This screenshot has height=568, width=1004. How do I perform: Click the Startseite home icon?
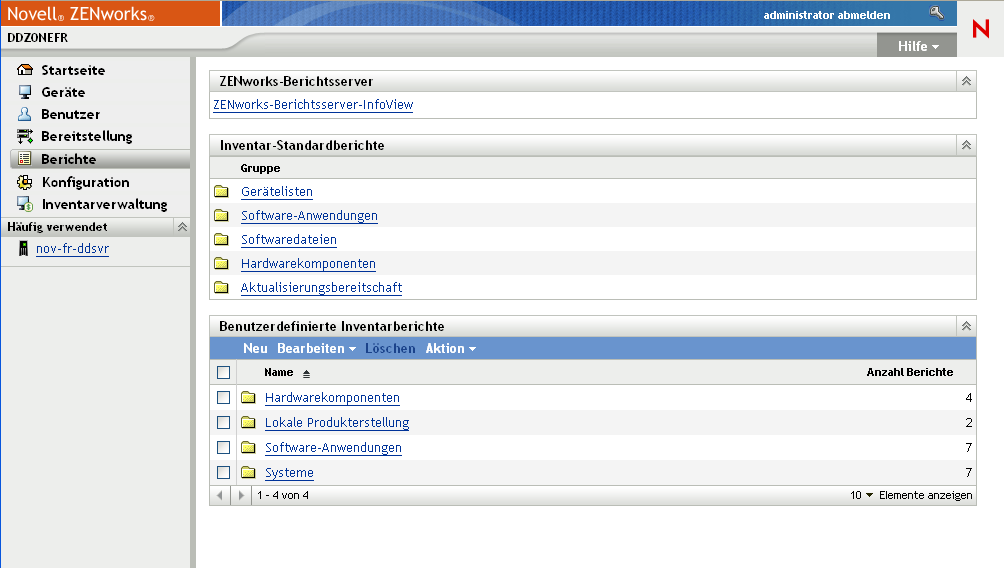pyautogui.click(x=25, y=70)
